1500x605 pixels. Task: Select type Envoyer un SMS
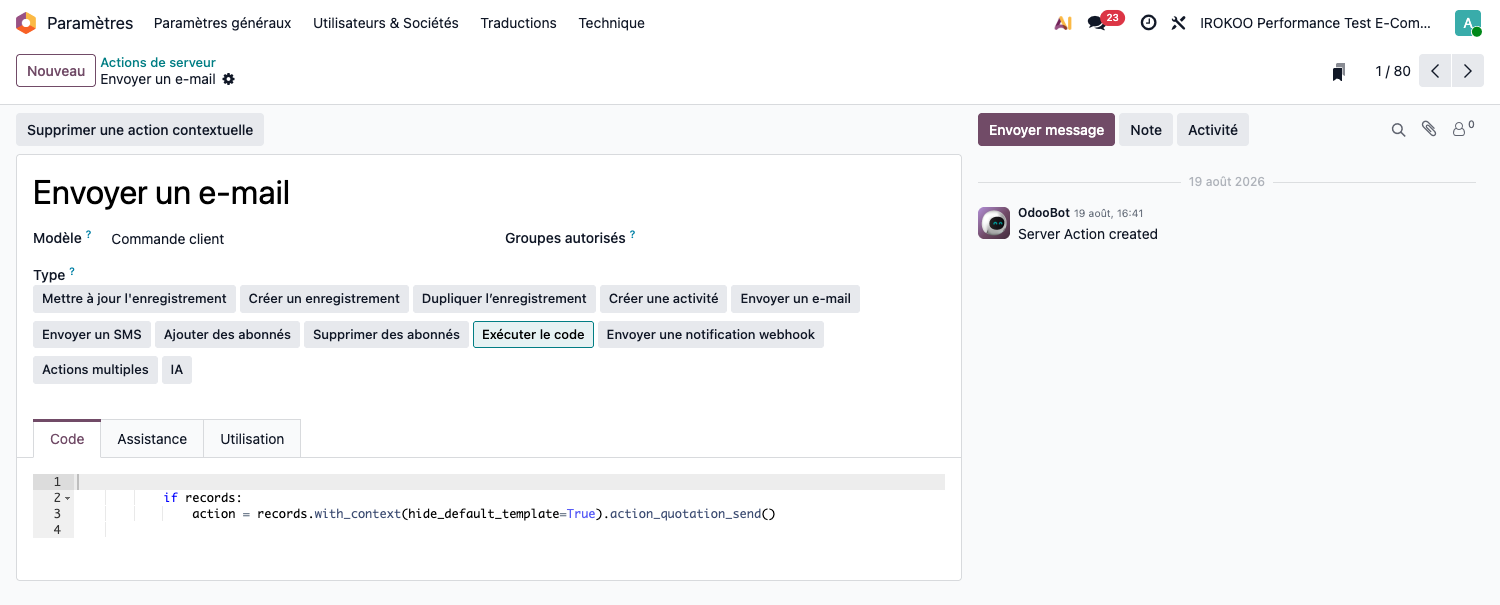[92, 335]
